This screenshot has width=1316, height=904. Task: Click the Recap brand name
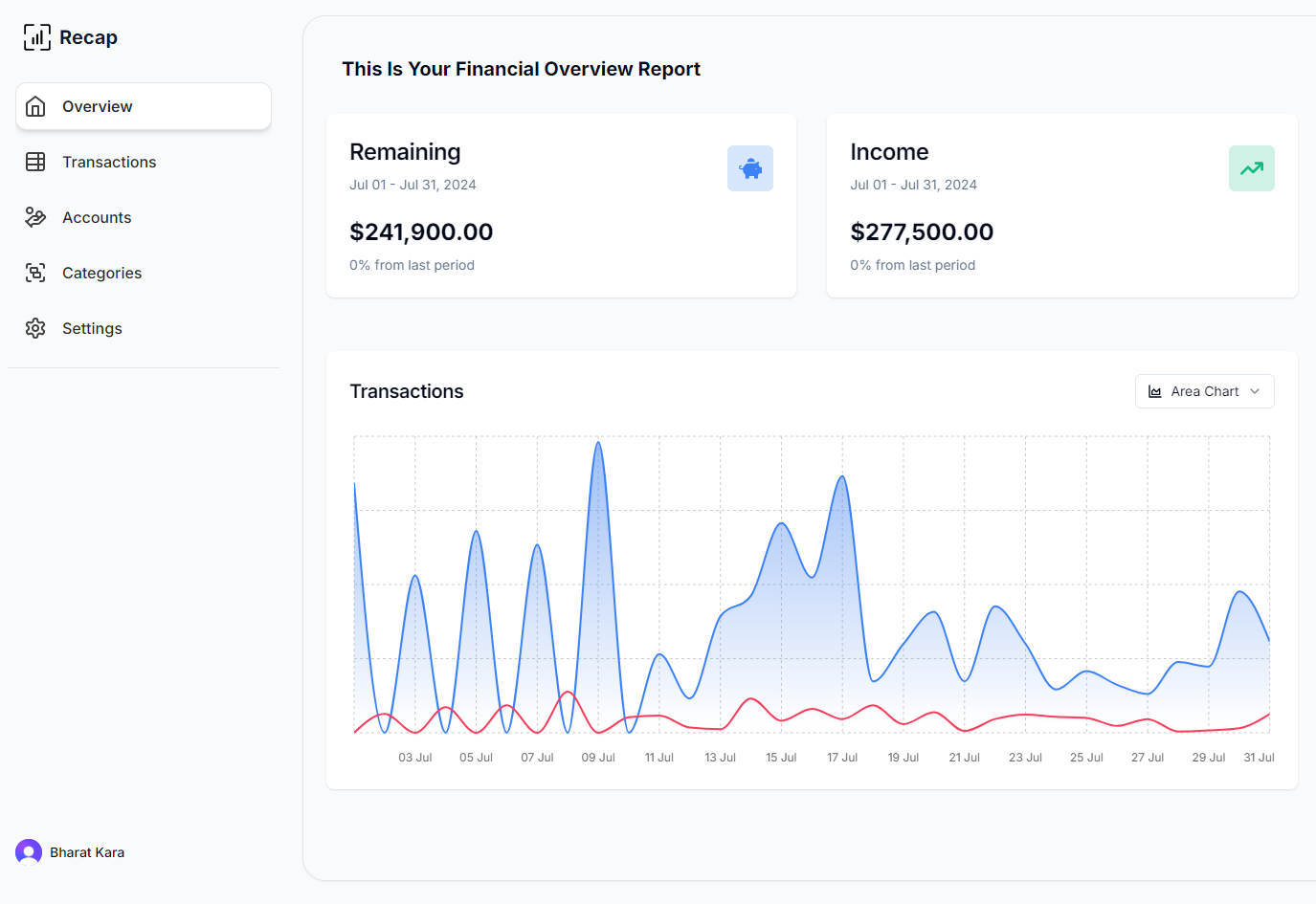click(88, 37)
